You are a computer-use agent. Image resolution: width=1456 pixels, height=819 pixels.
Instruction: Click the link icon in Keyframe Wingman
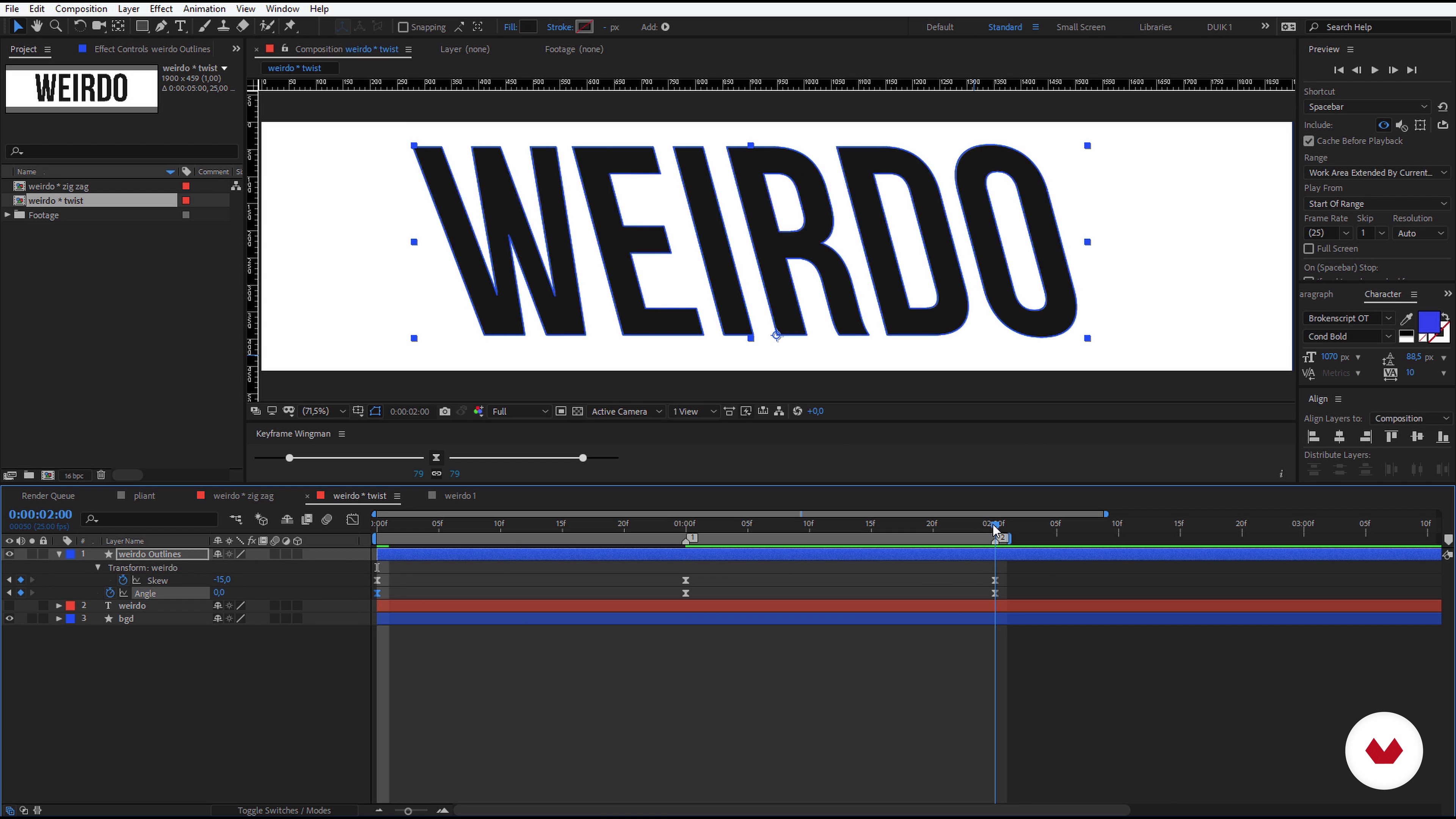(x=436, y=474)
